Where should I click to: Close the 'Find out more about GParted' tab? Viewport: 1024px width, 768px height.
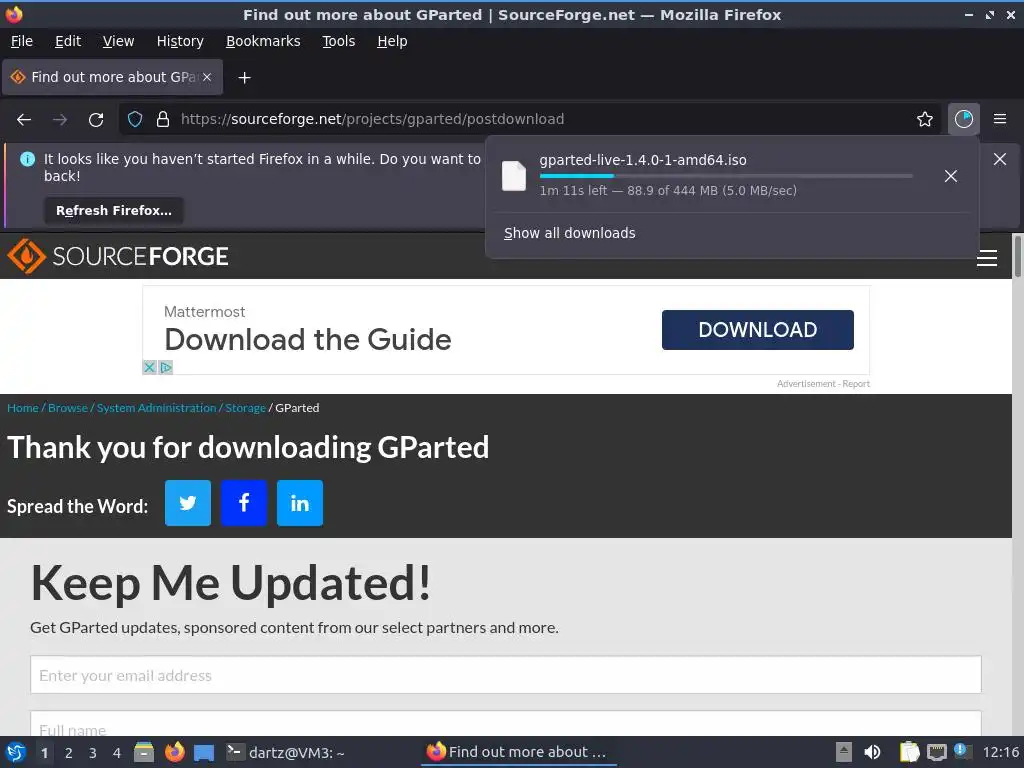pos(207,77)
